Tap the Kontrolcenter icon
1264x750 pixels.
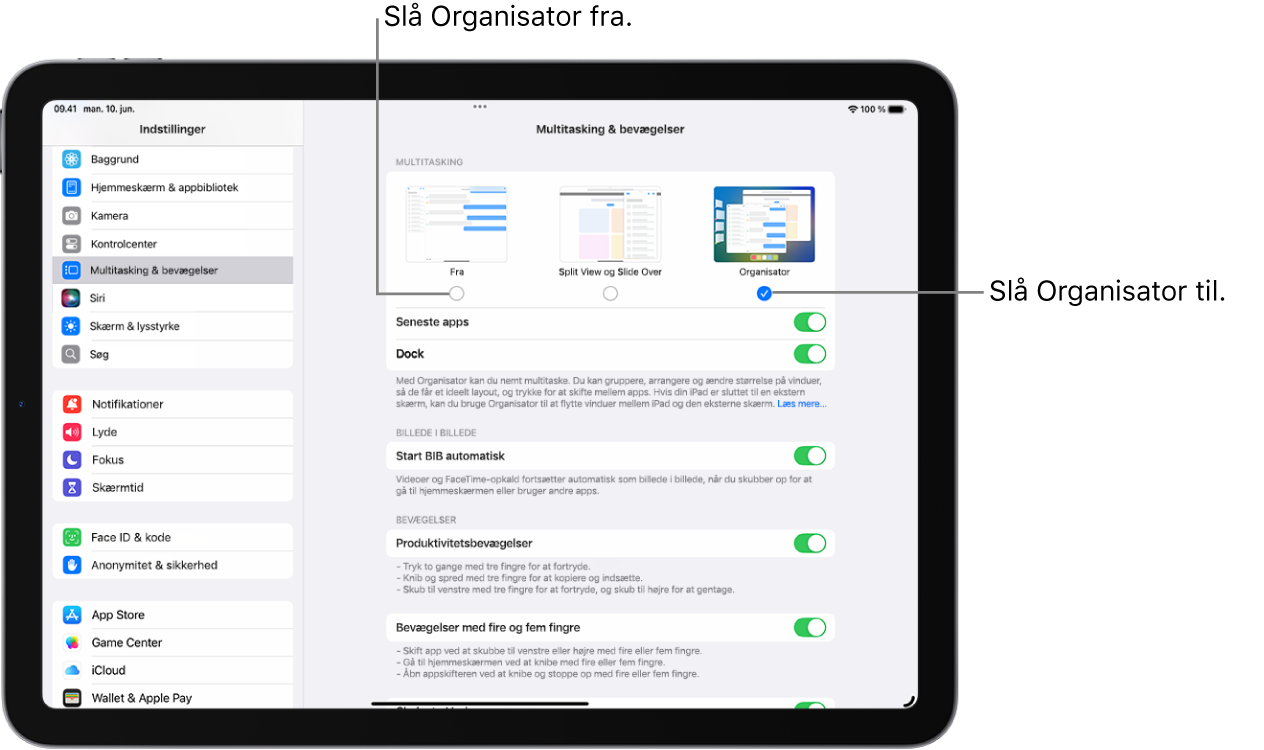tap(71, 243)
